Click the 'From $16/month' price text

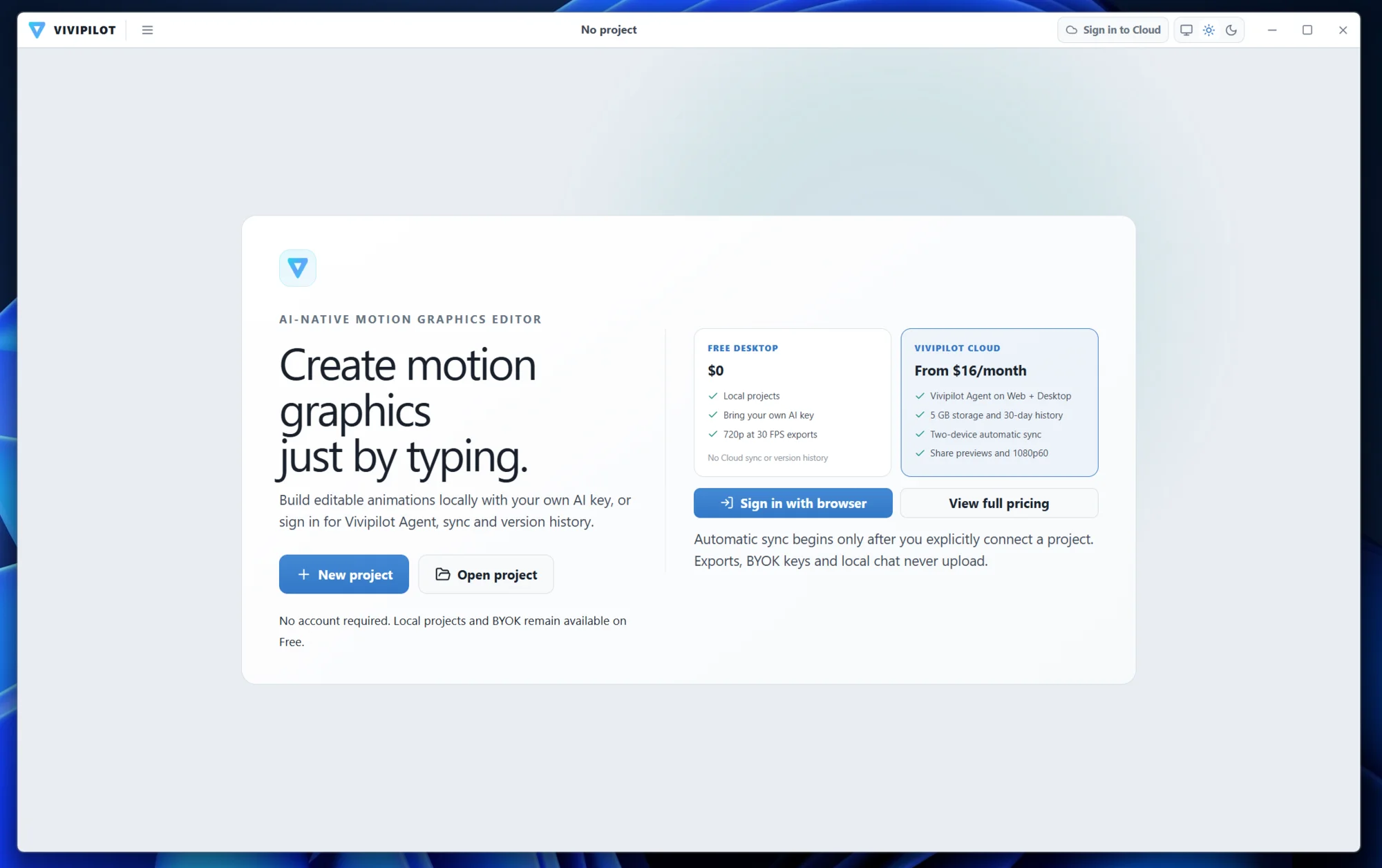pos(970,370)
